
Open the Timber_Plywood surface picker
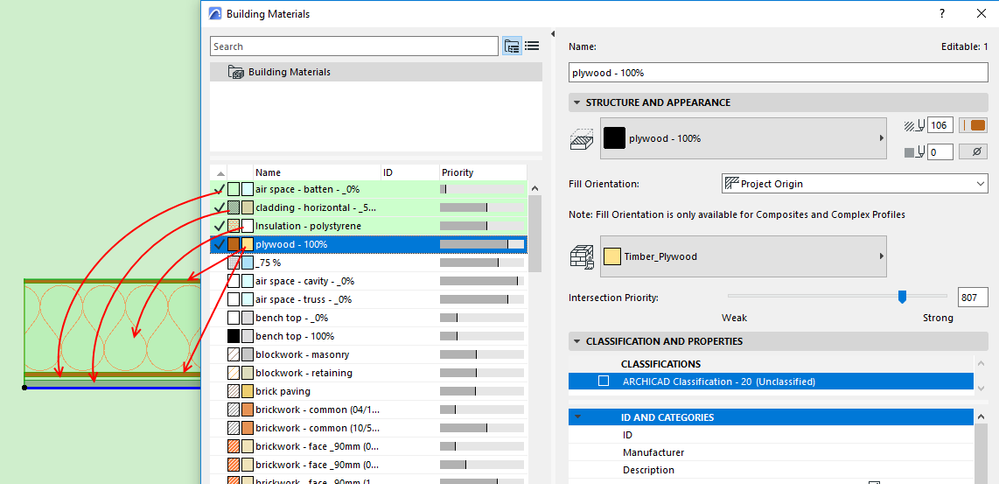pos(743,257)
